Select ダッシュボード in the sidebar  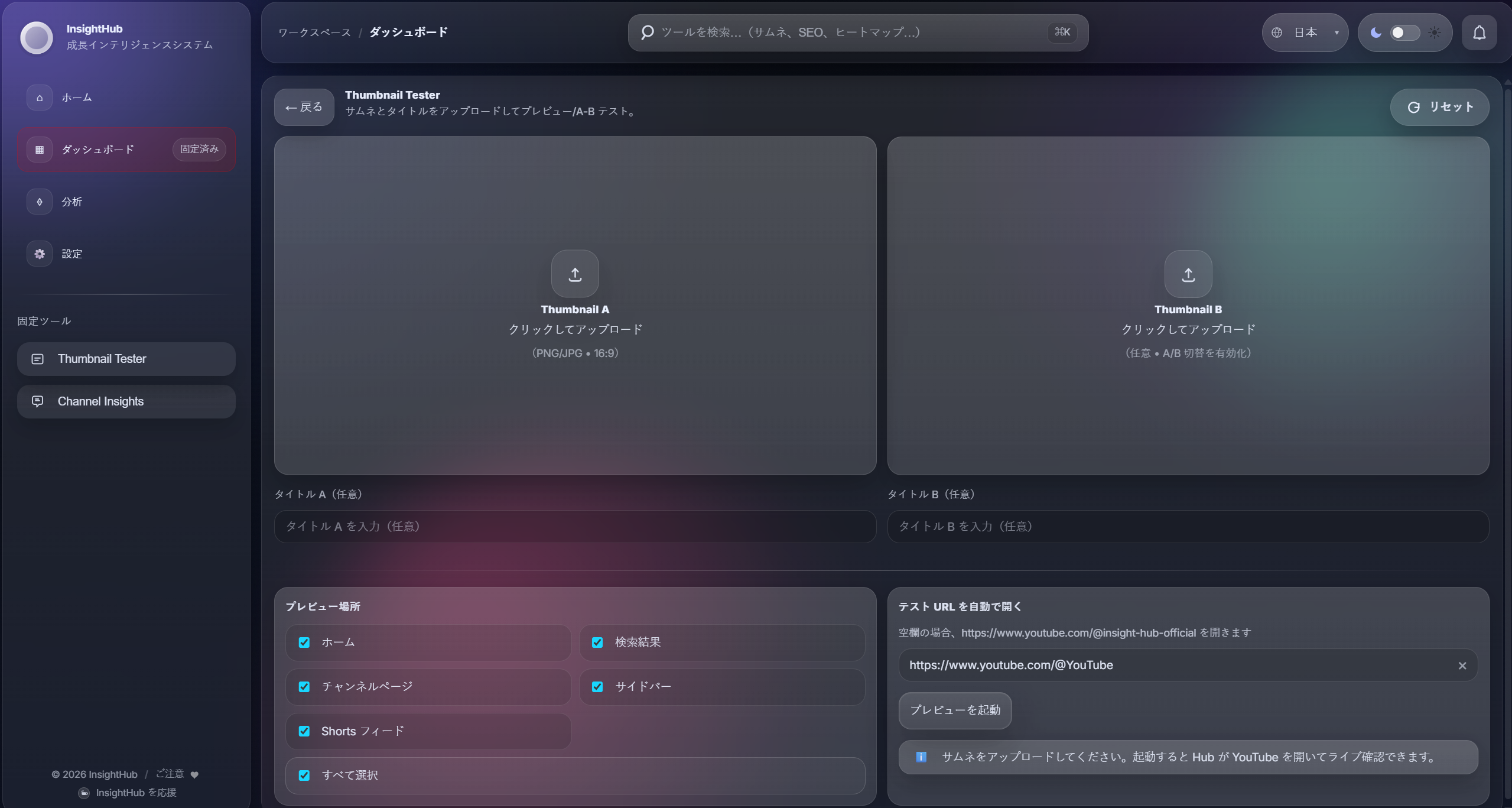pos(126,150)
